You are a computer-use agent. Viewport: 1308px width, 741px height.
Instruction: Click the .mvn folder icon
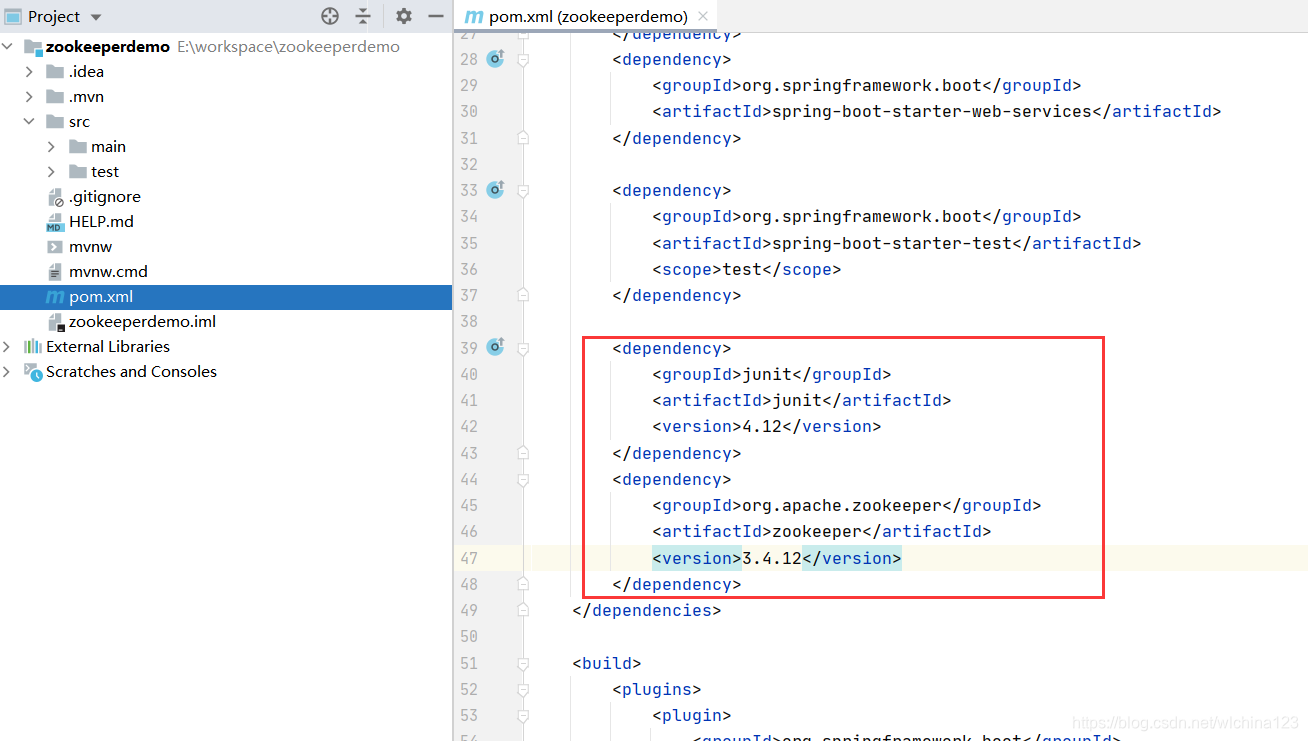point(55,97)
